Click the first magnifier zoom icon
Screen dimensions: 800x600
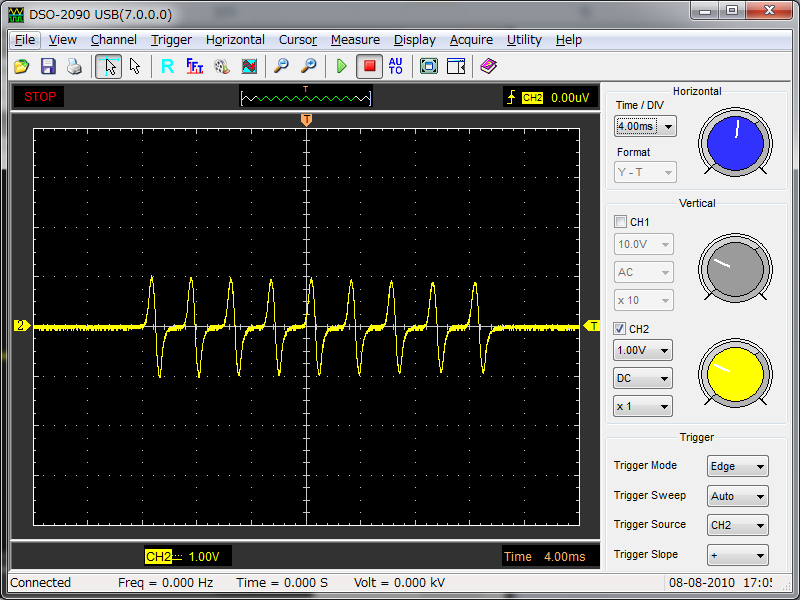tap(281, 66)
